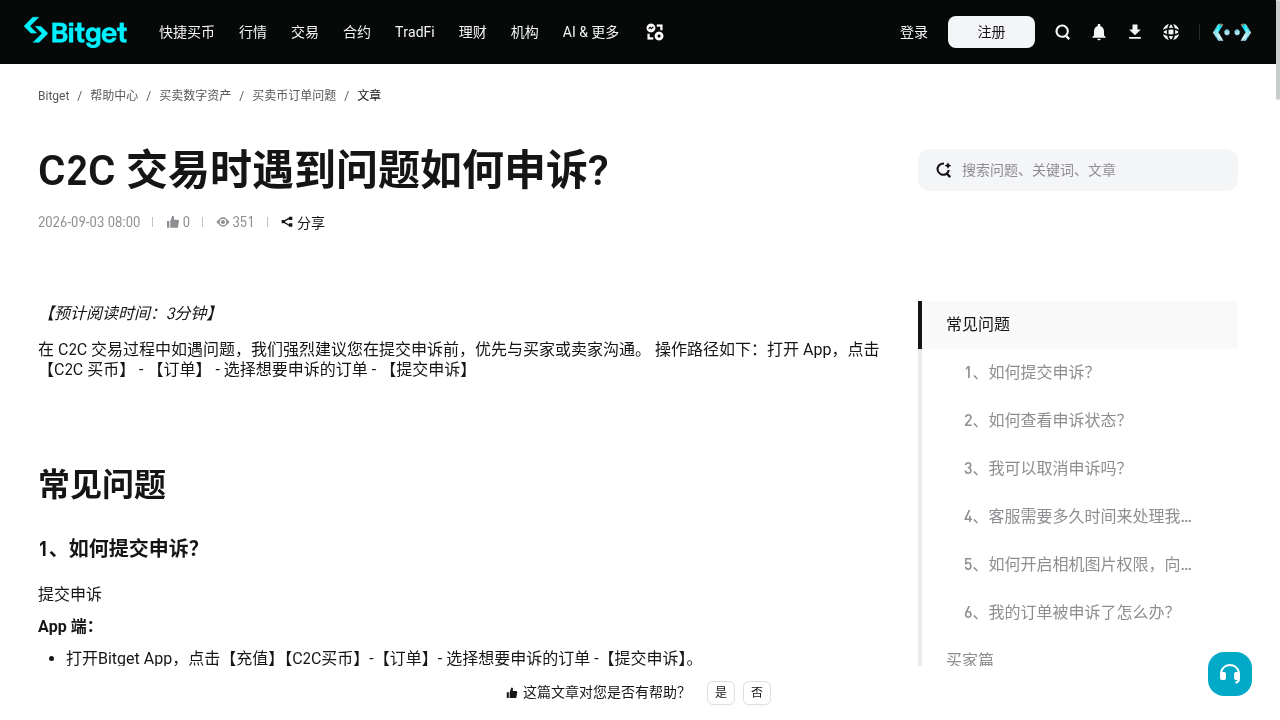
Task: Focus the help search field
Action: point(1078,170)
